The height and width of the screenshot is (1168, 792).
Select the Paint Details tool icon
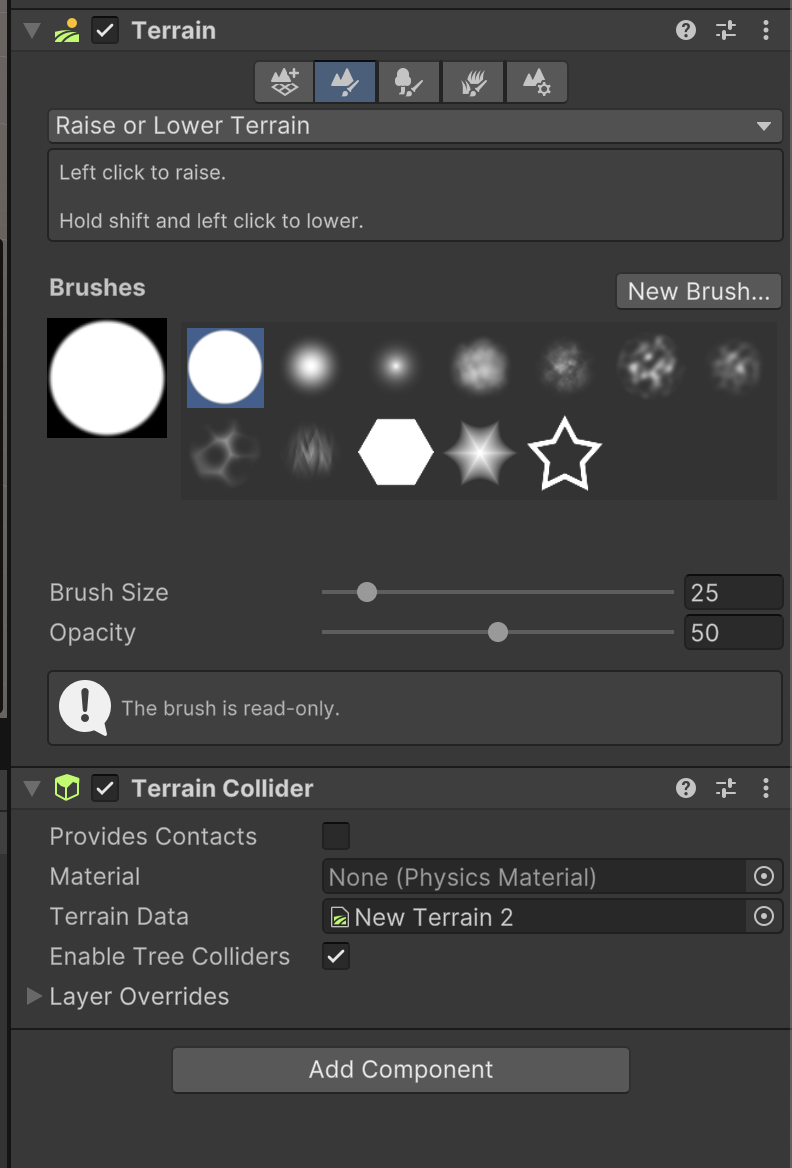(x=473, y=82)
